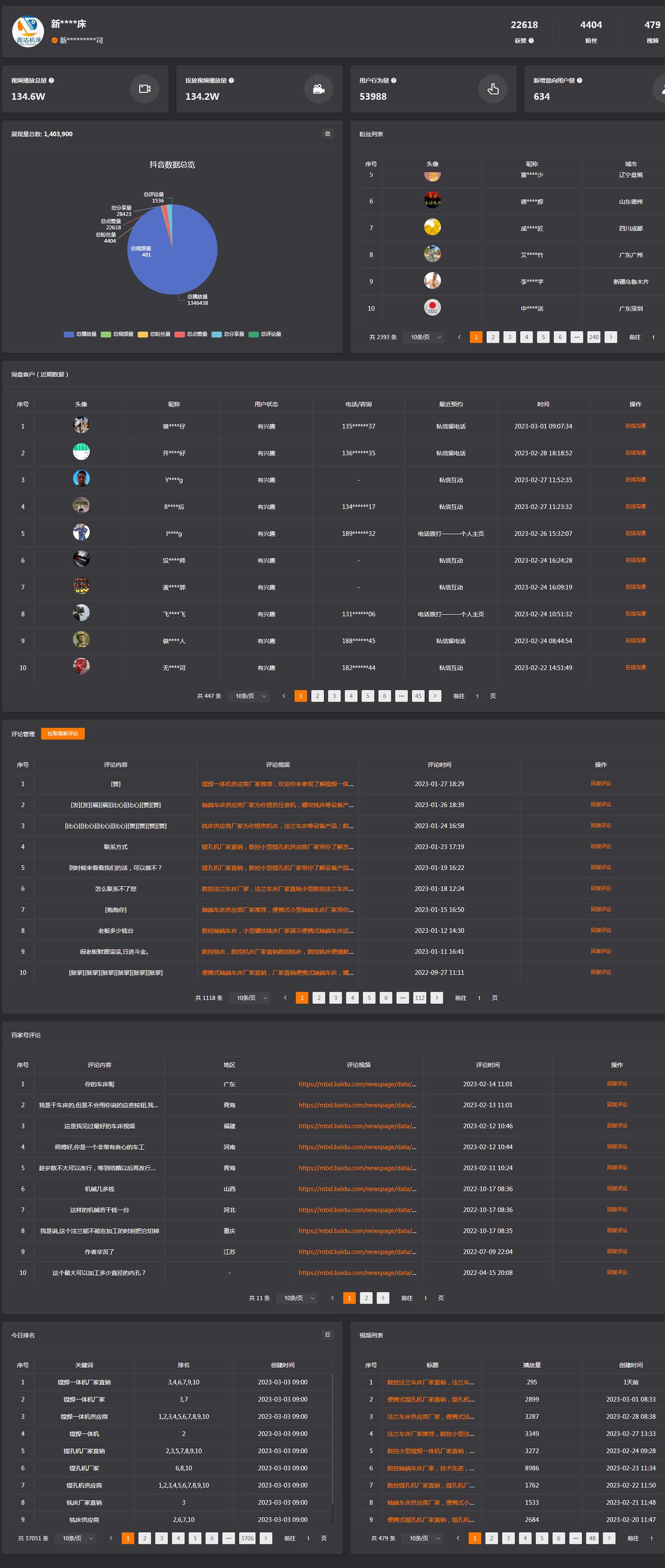Go to page 45 in 询盘客户 pagination

click(x=418, y=696)
